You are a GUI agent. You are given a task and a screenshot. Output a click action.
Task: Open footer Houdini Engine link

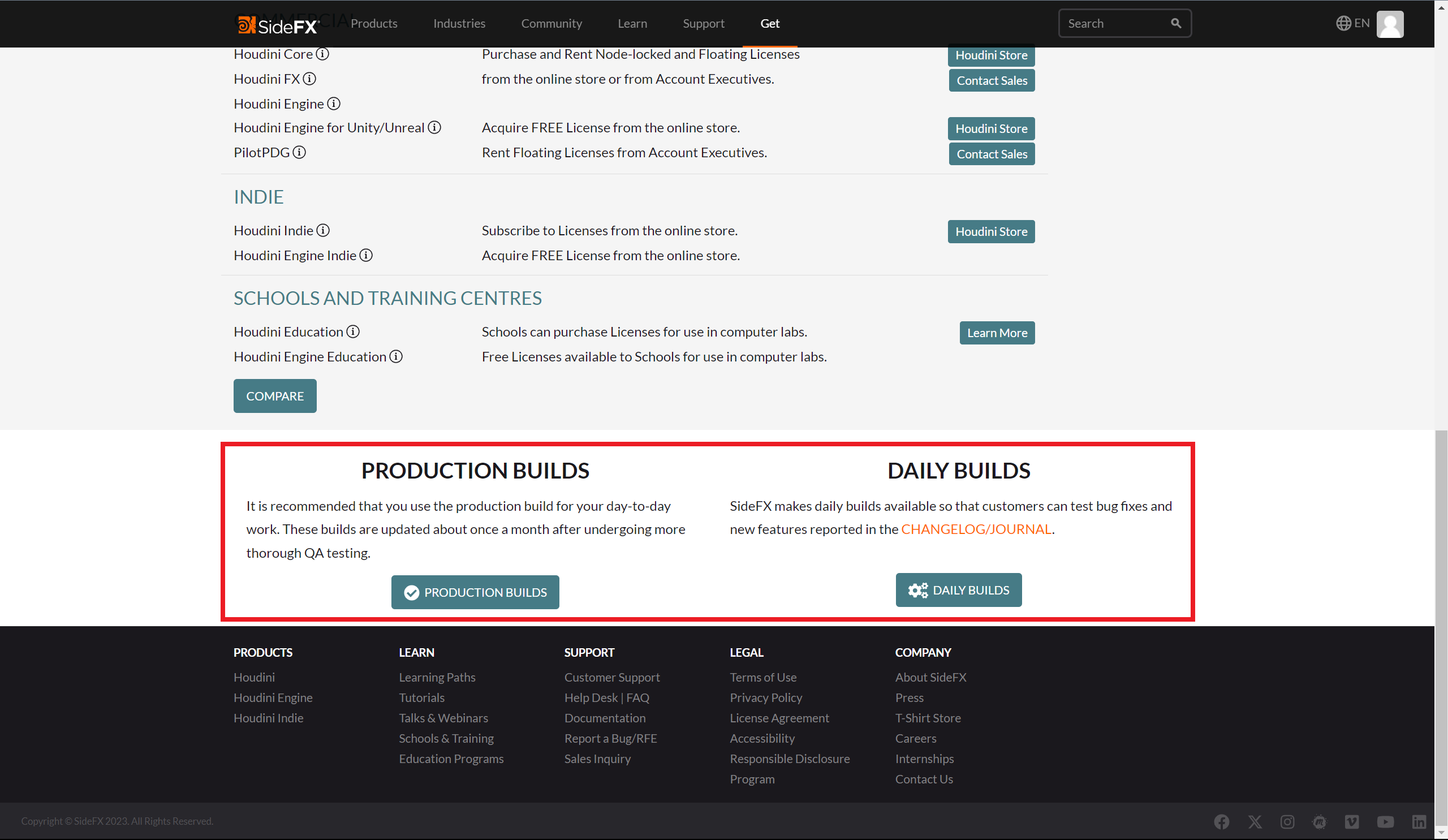click(x=273, y=697)
